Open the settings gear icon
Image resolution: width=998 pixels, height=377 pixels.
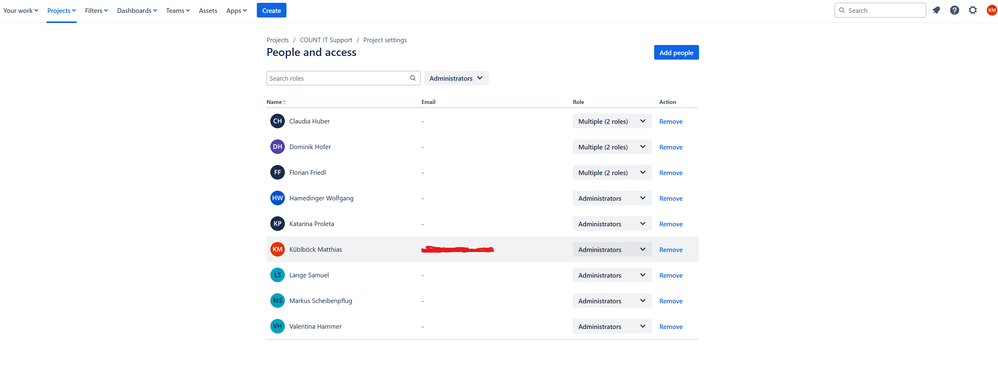(973, 10)
